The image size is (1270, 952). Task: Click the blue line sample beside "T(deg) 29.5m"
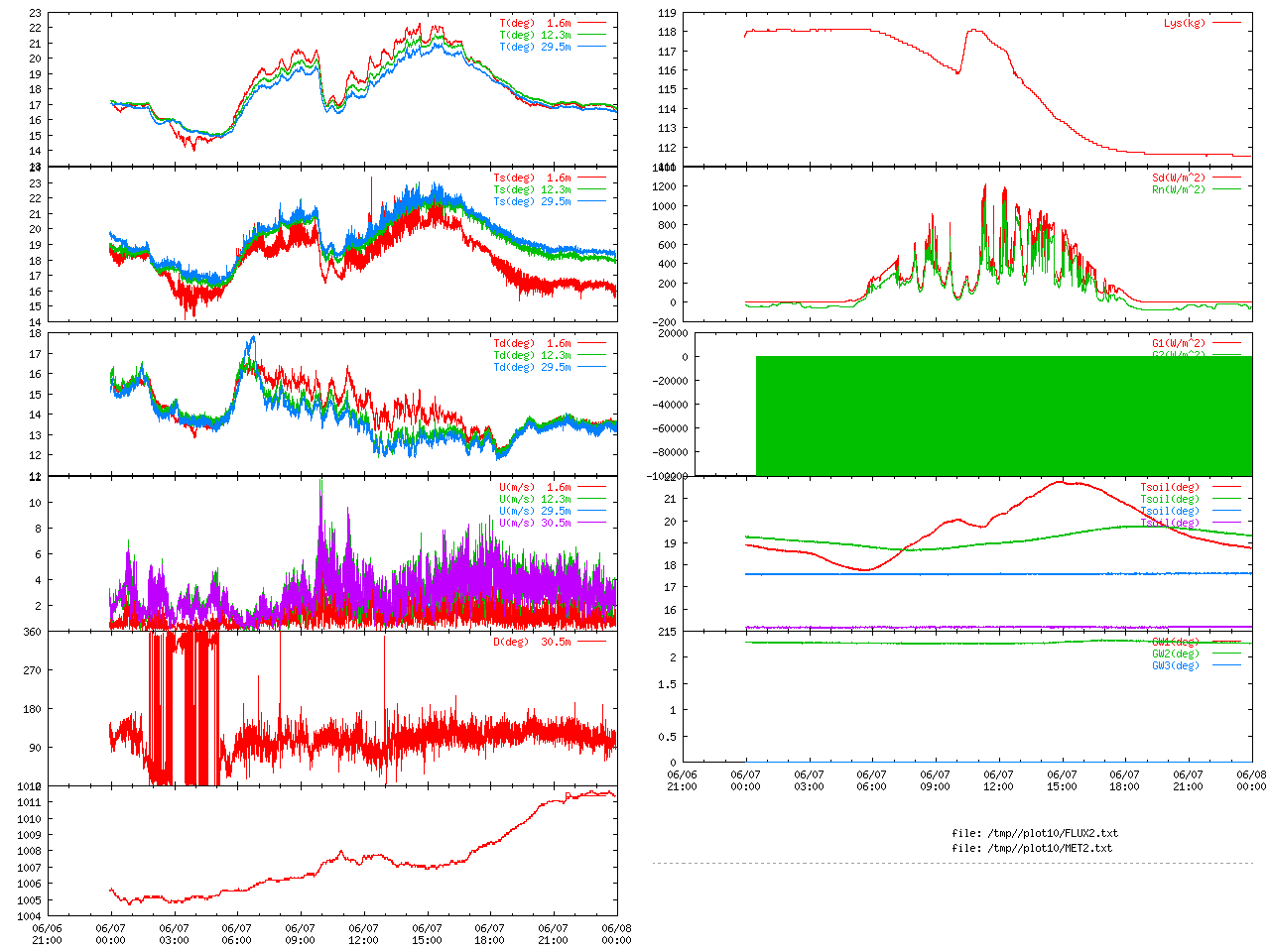tap(591, 47)
